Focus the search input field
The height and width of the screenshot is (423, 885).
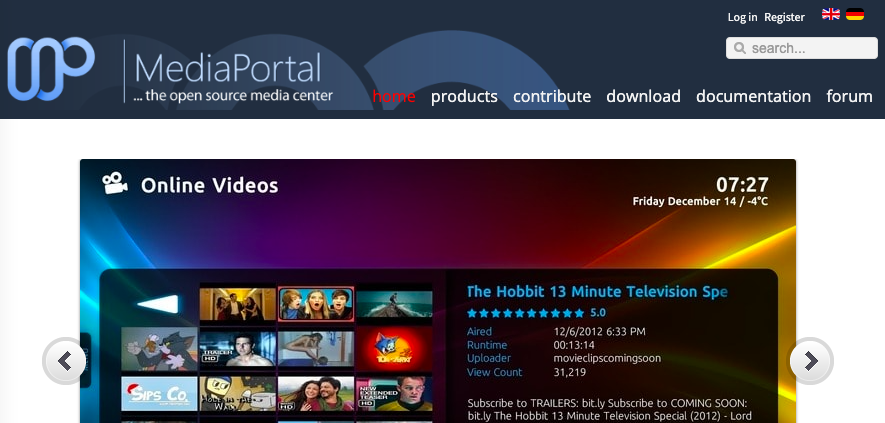(x=801, y=48)
